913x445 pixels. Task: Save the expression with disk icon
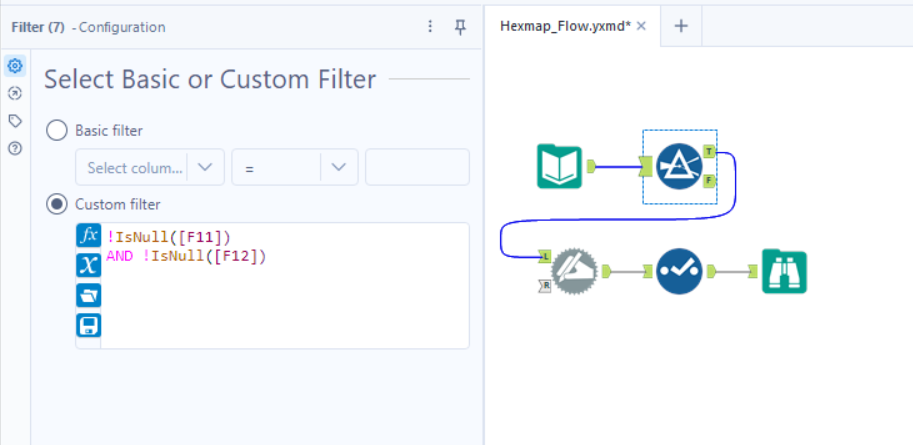(x=89, y=325)
